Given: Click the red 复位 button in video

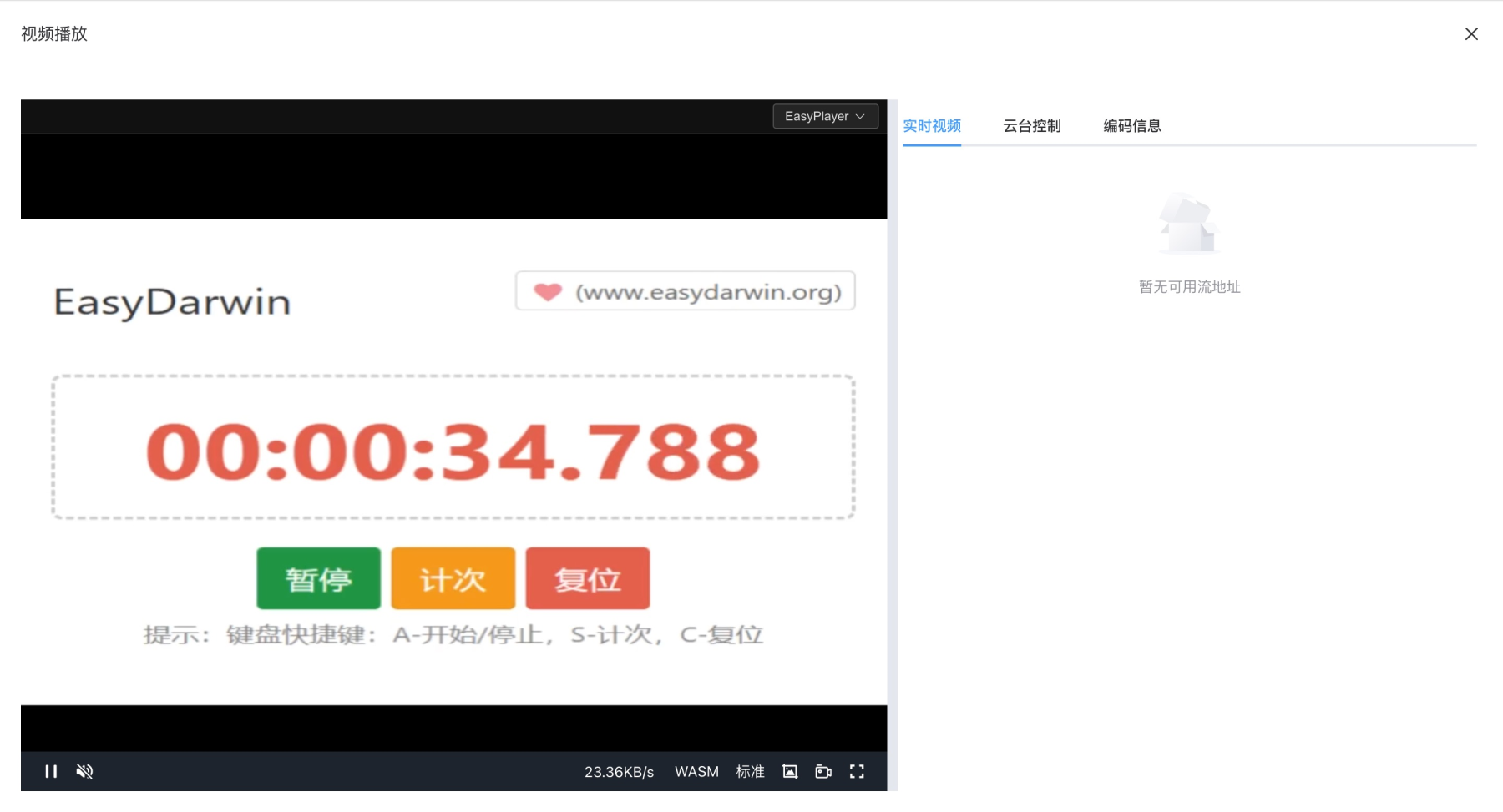Looking at the screenshot, I should [588, 578].
